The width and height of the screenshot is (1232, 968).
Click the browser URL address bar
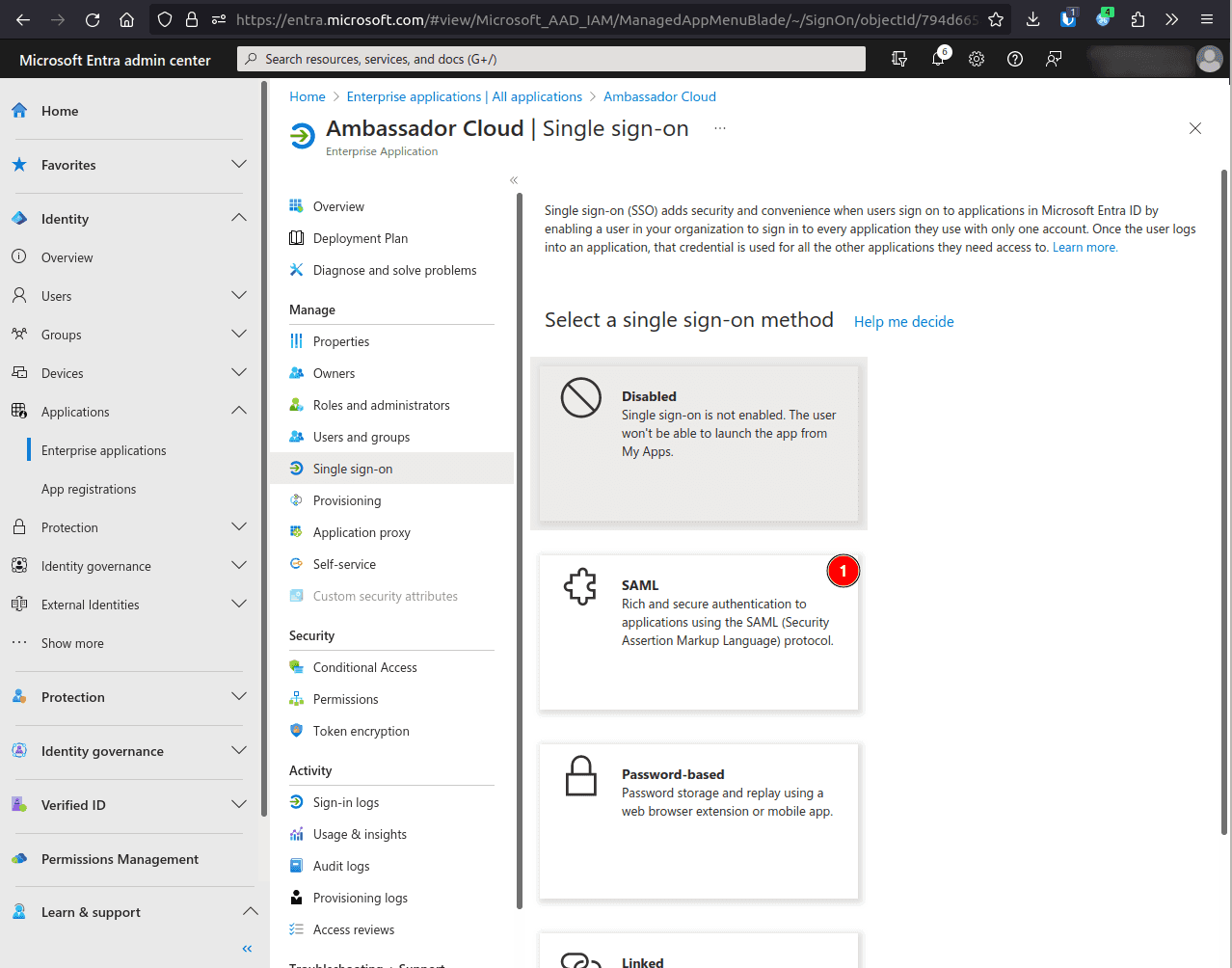click(x=605, y=19)
